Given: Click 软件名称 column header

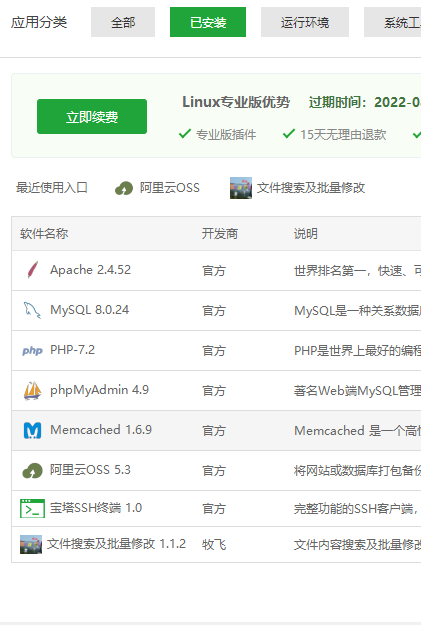Looking at the screenshot, I should tap(44, 234).
